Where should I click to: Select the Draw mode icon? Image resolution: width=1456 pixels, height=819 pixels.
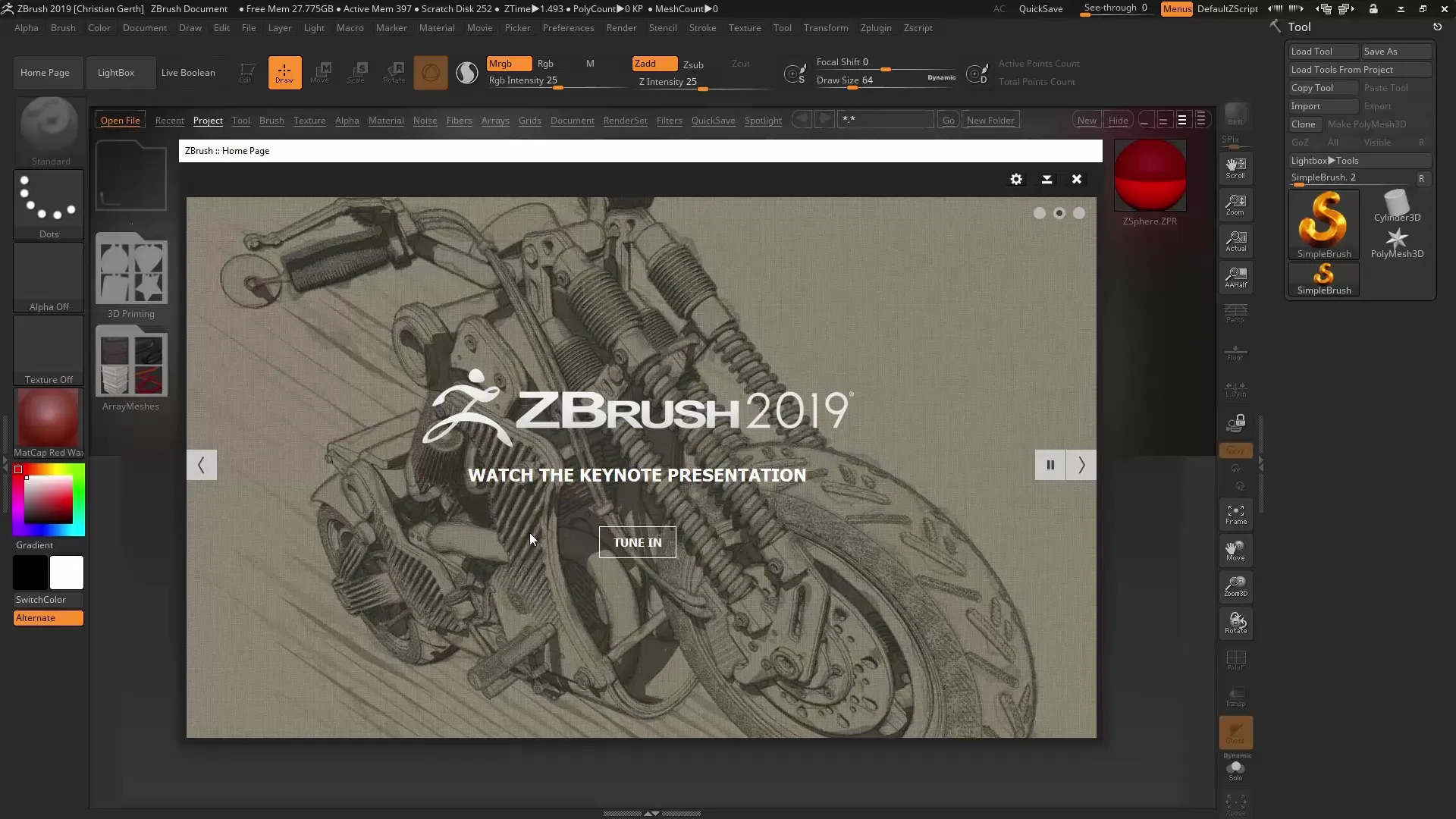point(284,73)
